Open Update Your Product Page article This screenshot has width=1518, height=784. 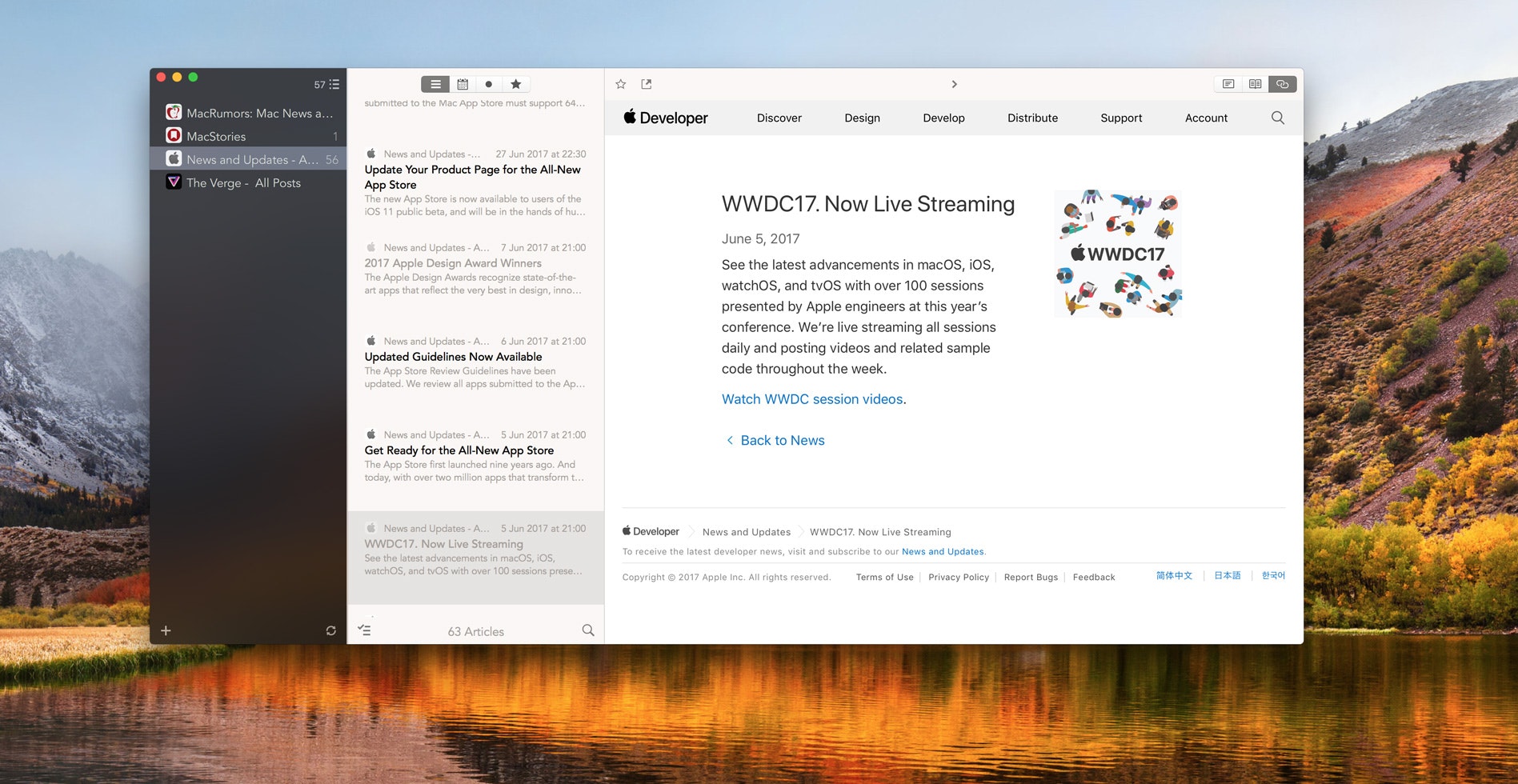tap(475, 184)
